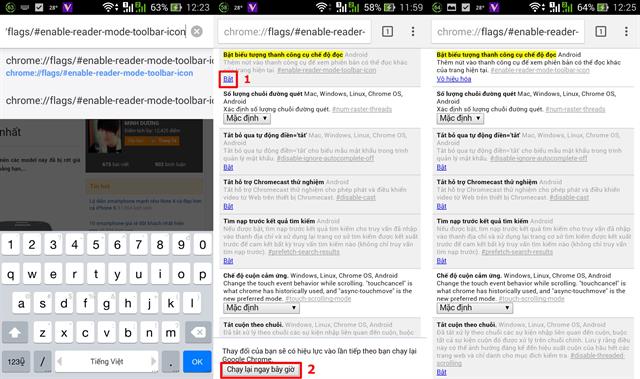Tap the checkmark notification icon in right status bar
Viewport: 640px width, 379px height.
(466, 7)
